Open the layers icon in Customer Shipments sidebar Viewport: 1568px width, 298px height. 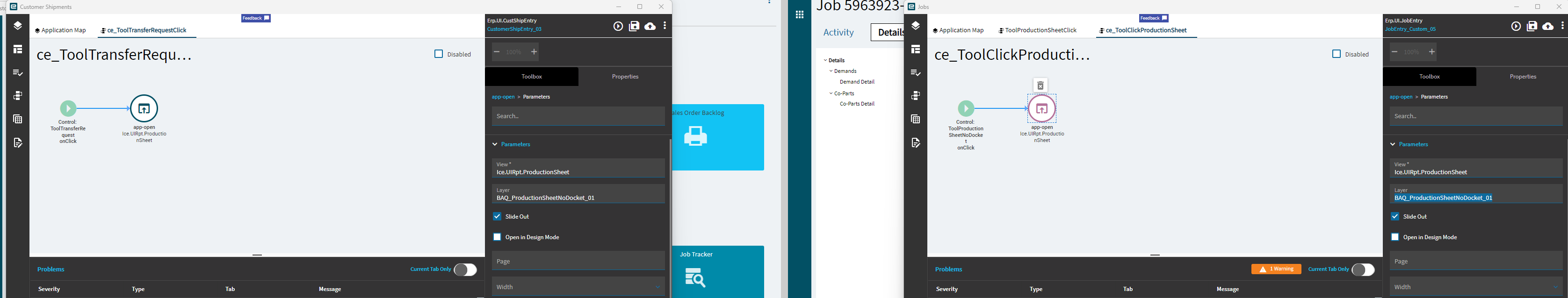18,26
